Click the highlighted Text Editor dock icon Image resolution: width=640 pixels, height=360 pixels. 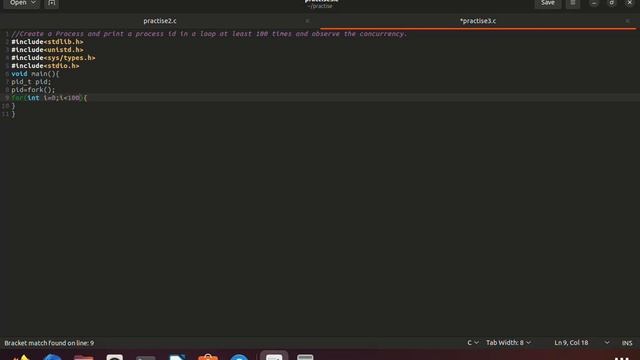point(274,356)
